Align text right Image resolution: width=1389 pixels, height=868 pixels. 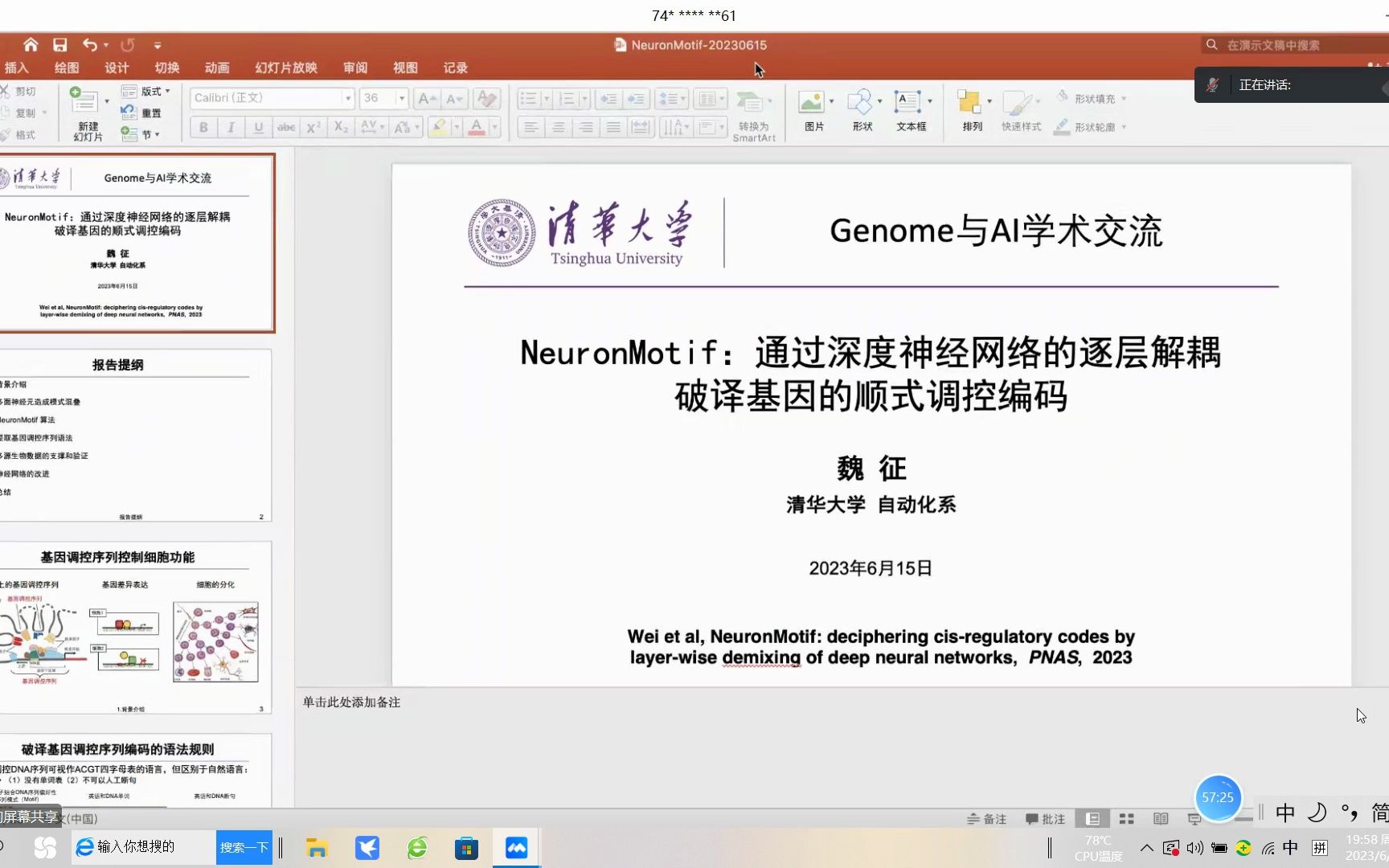pyautogui.click(x=586, y=127)
